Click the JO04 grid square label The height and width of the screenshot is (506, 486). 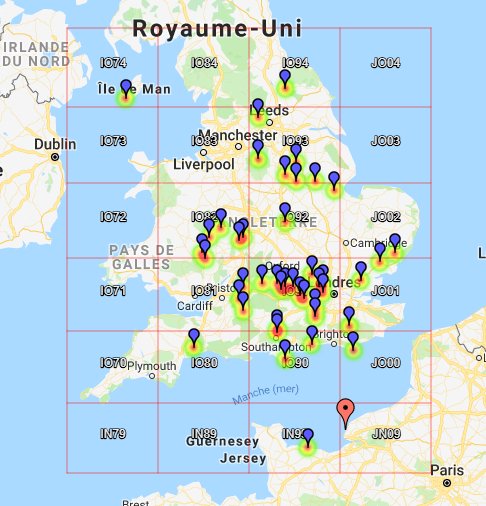386,63
